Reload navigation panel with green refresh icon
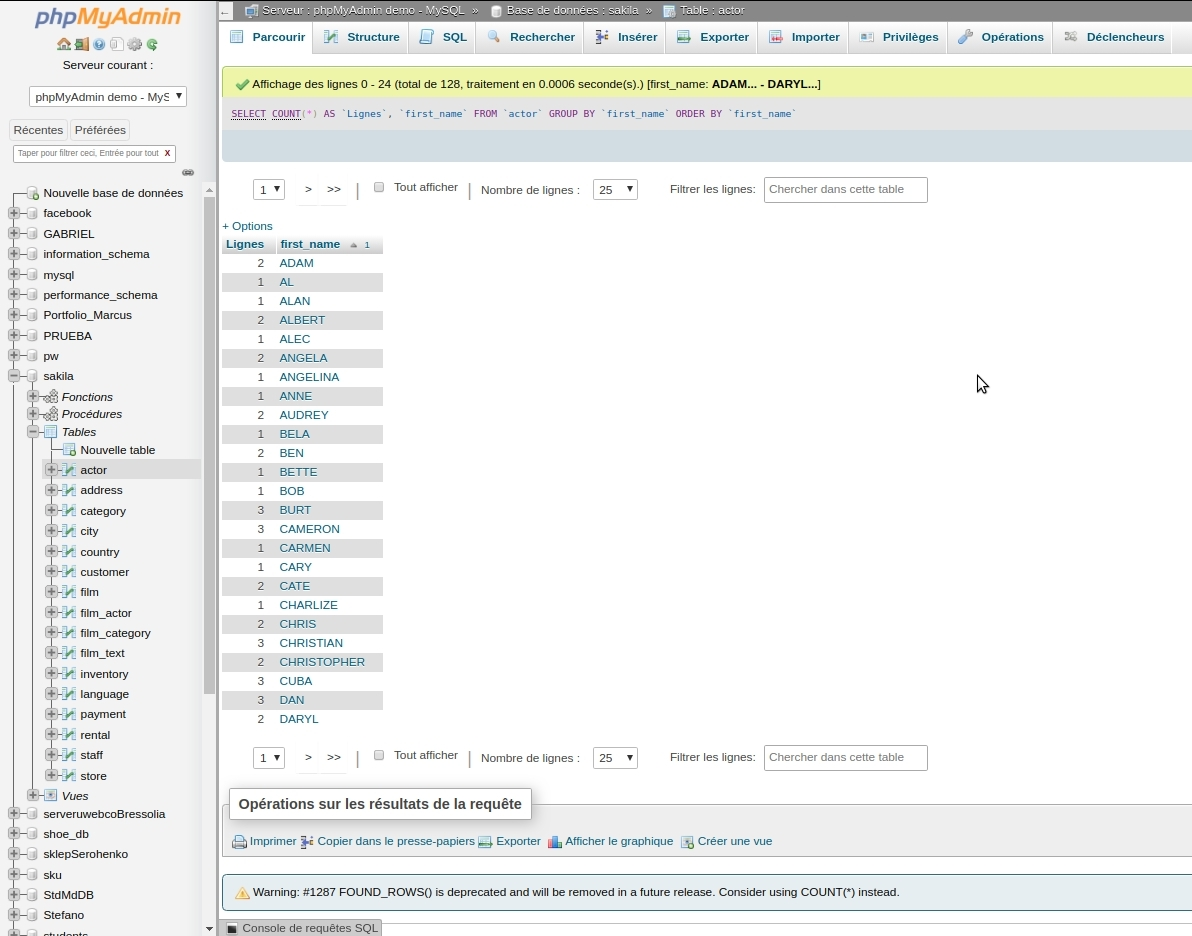Screen dimensions: 1192x936 point(152,44)
